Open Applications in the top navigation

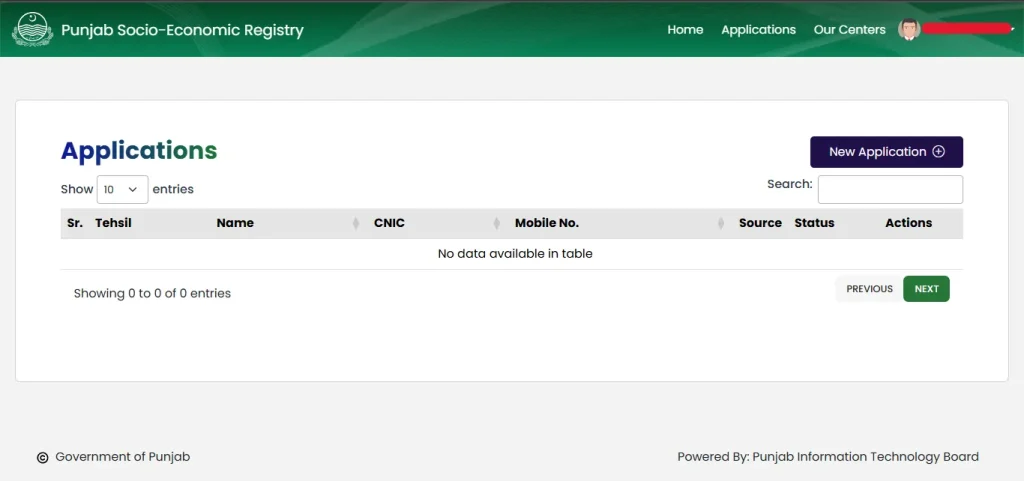pyautogui.click(x=758, y=30)
